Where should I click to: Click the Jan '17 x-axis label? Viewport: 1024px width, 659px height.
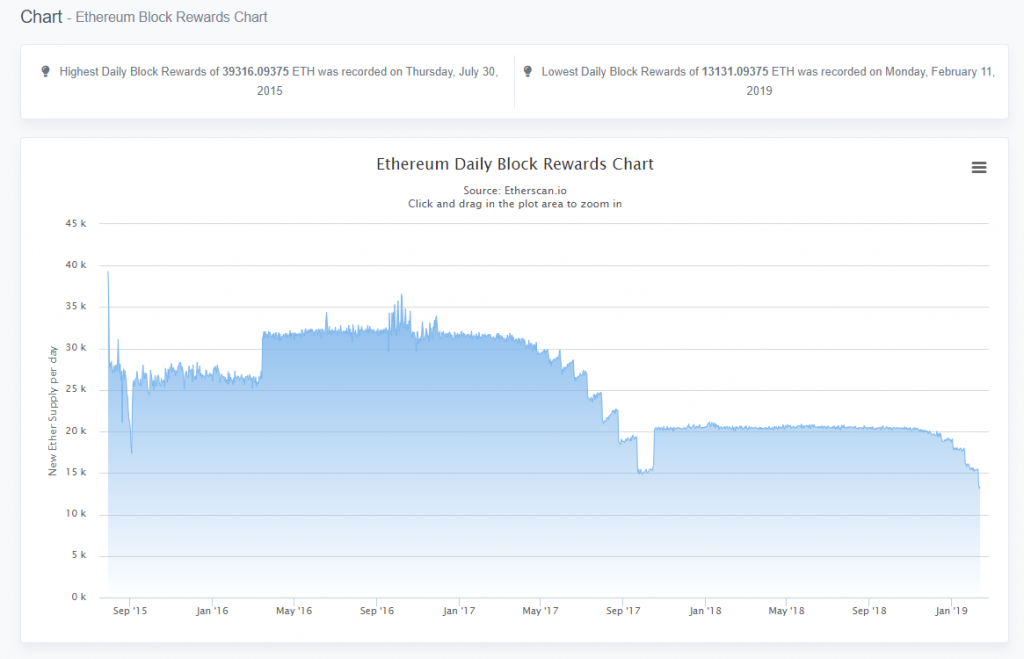pos(458,610)
